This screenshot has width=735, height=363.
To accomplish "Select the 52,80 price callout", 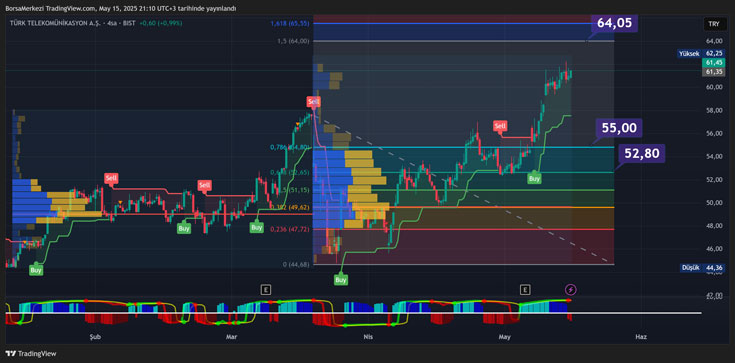I will (642, 153).
